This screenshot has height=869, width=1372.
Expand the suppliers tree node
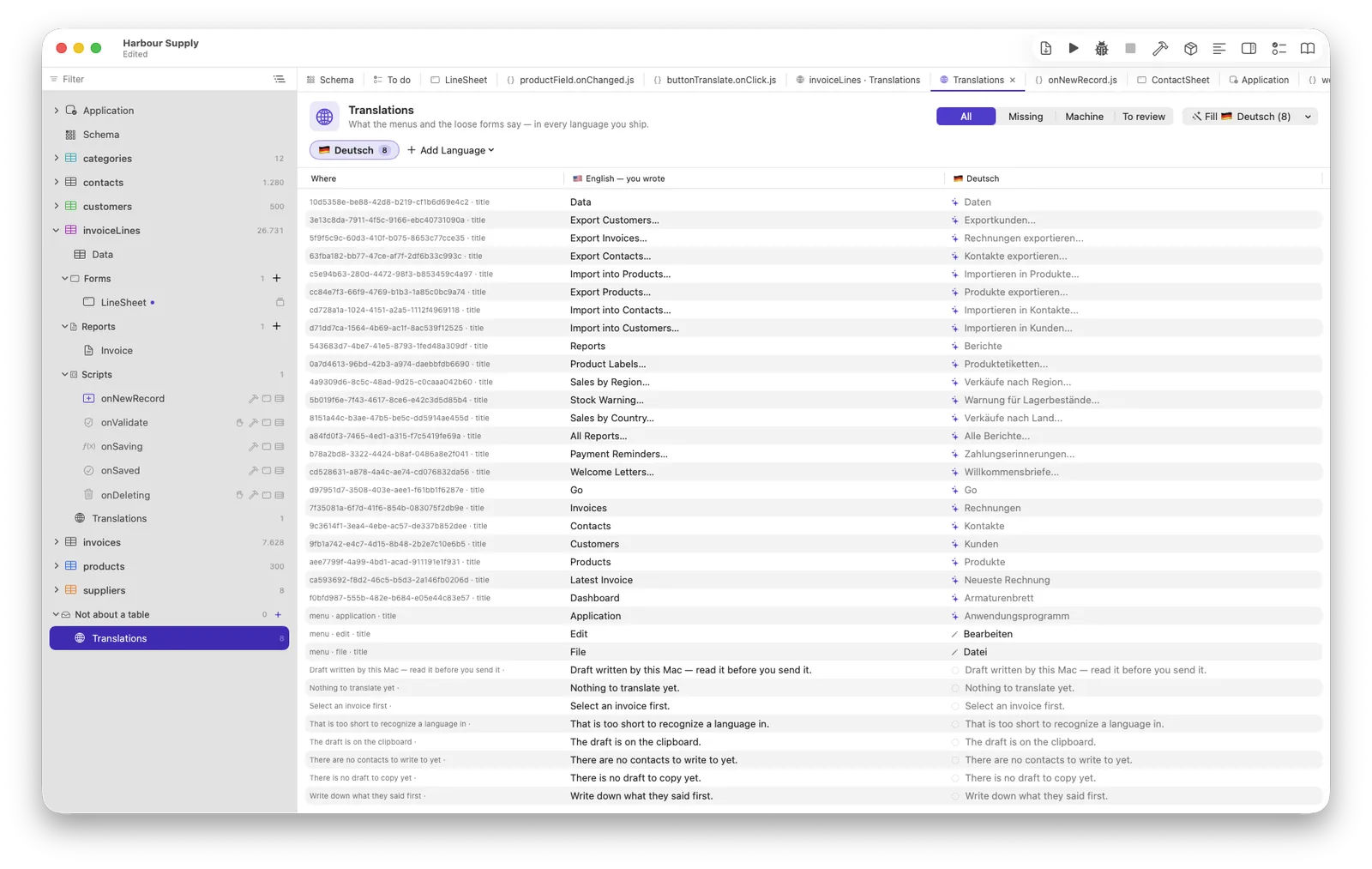57,590
